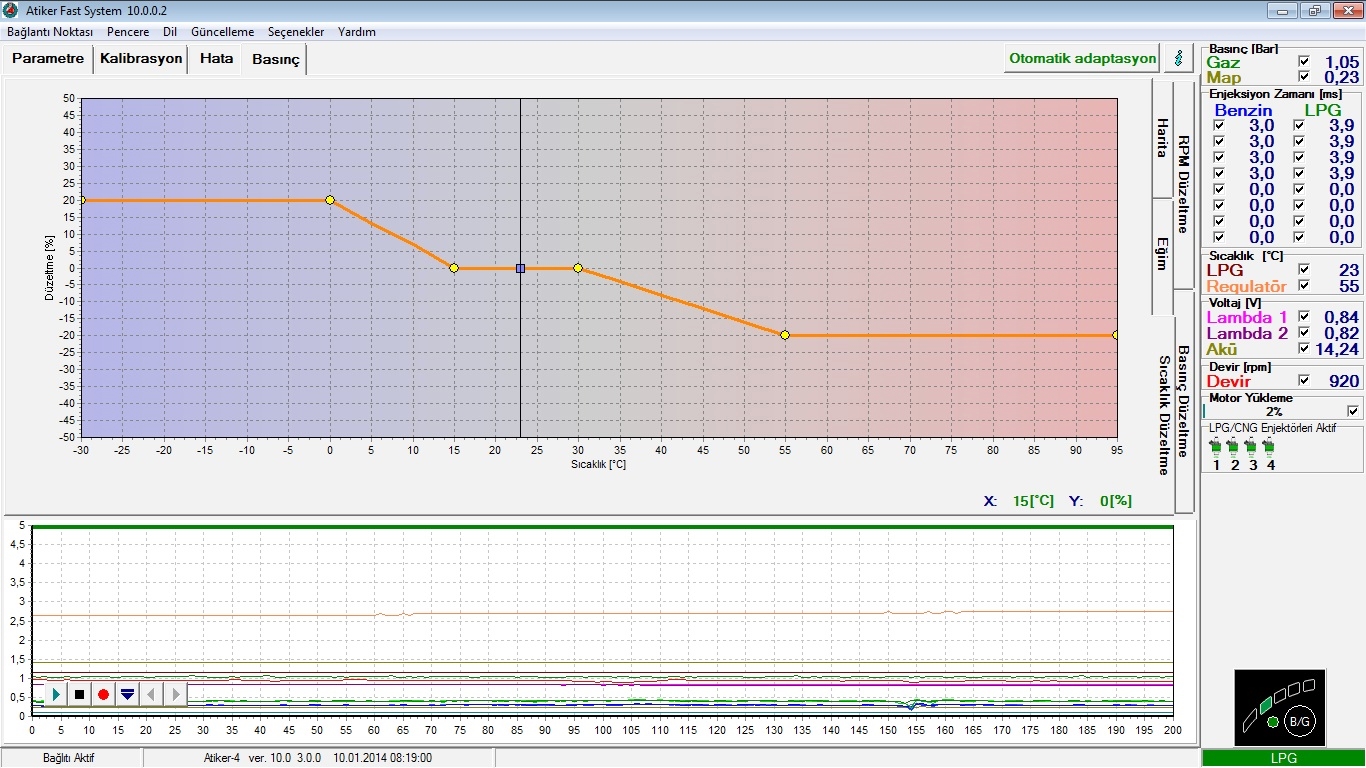Click the Devir value 920
Image resolution: width=1366 pixels, height=768 pixels.
click(x=1344, y=381)
